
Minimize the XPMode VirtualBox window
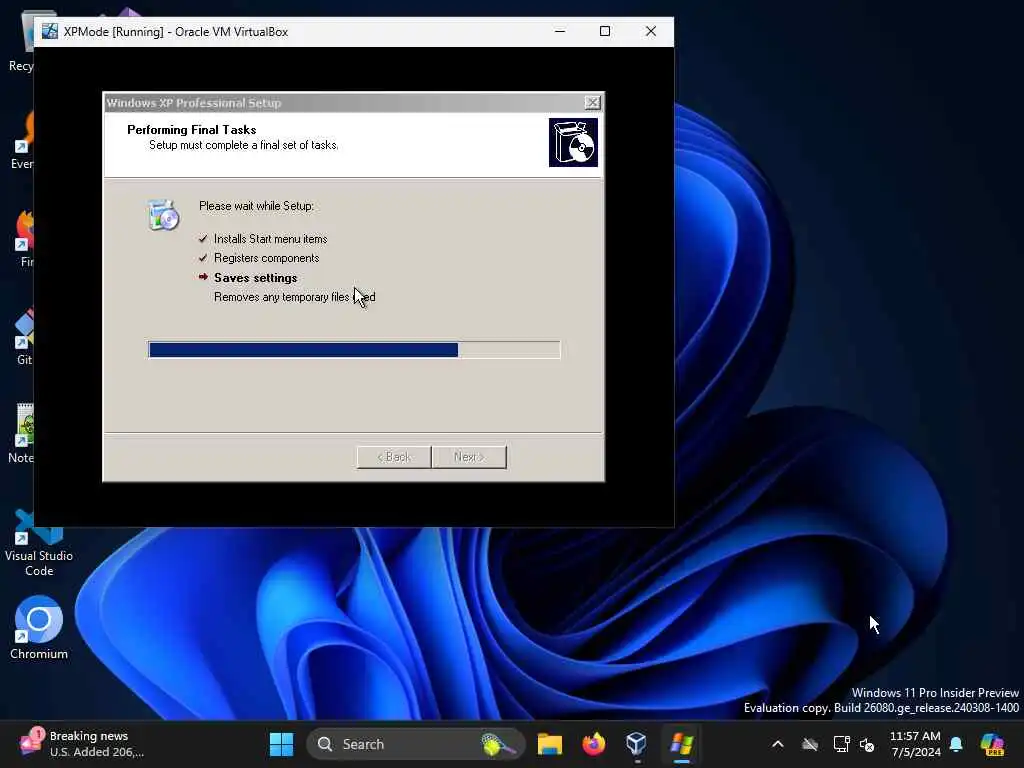point(560,31)
